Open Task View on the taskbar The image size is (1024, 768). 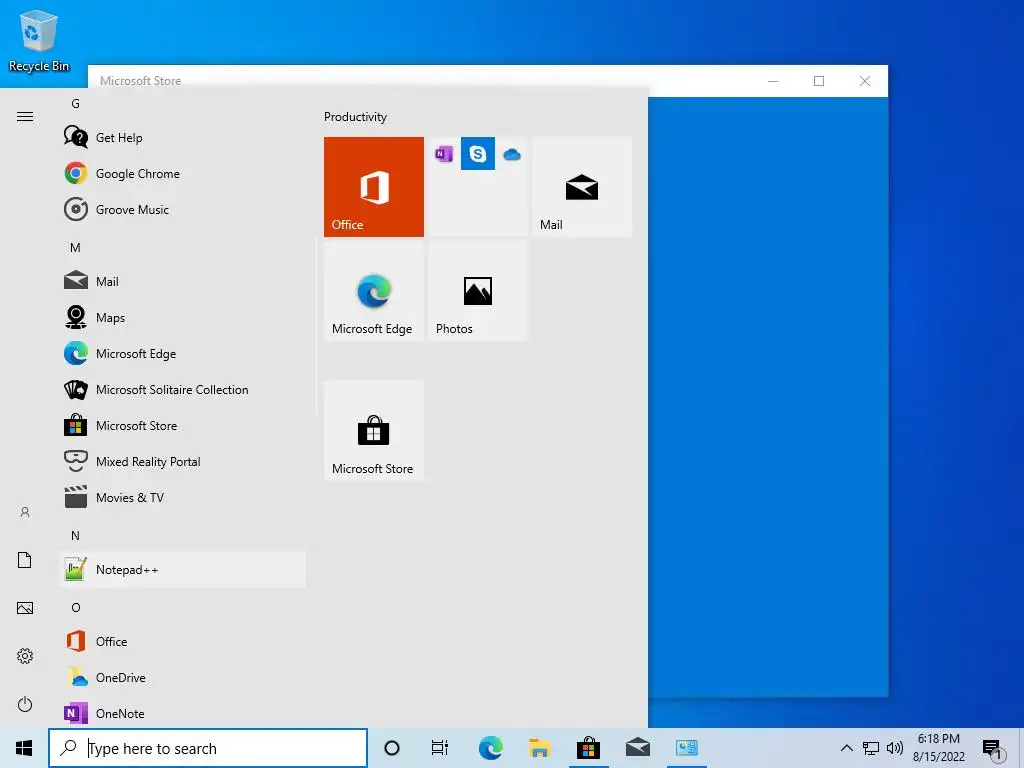click(440, 748)
